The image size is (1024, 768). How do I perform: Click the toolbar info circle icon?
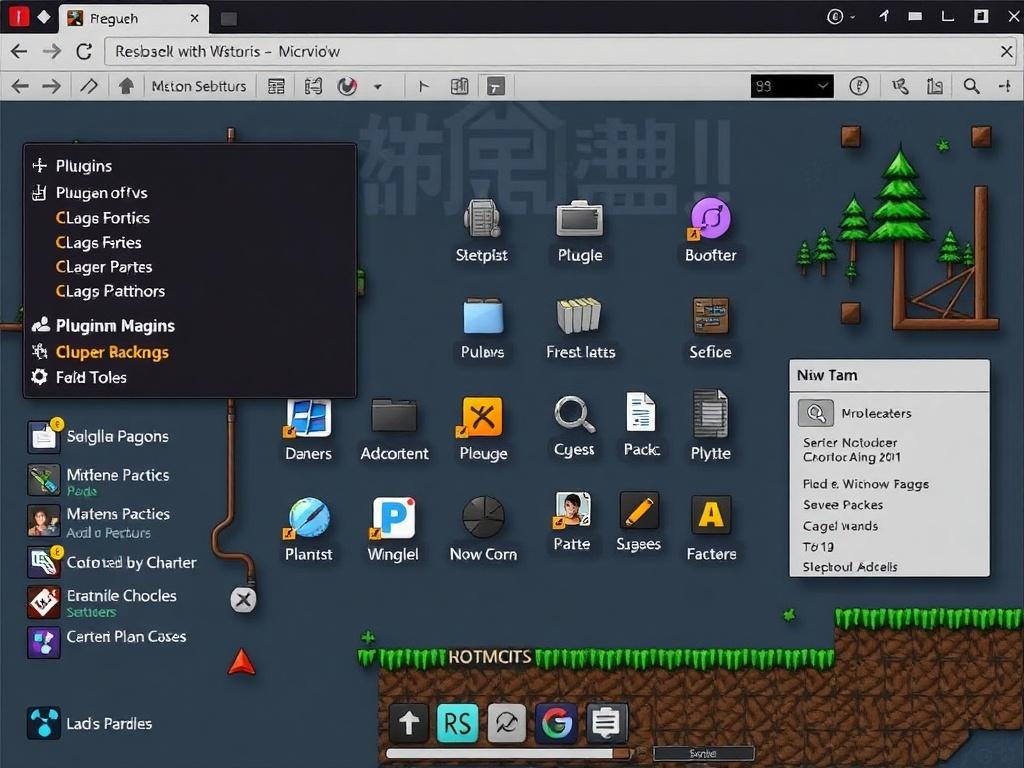point(859,86)
